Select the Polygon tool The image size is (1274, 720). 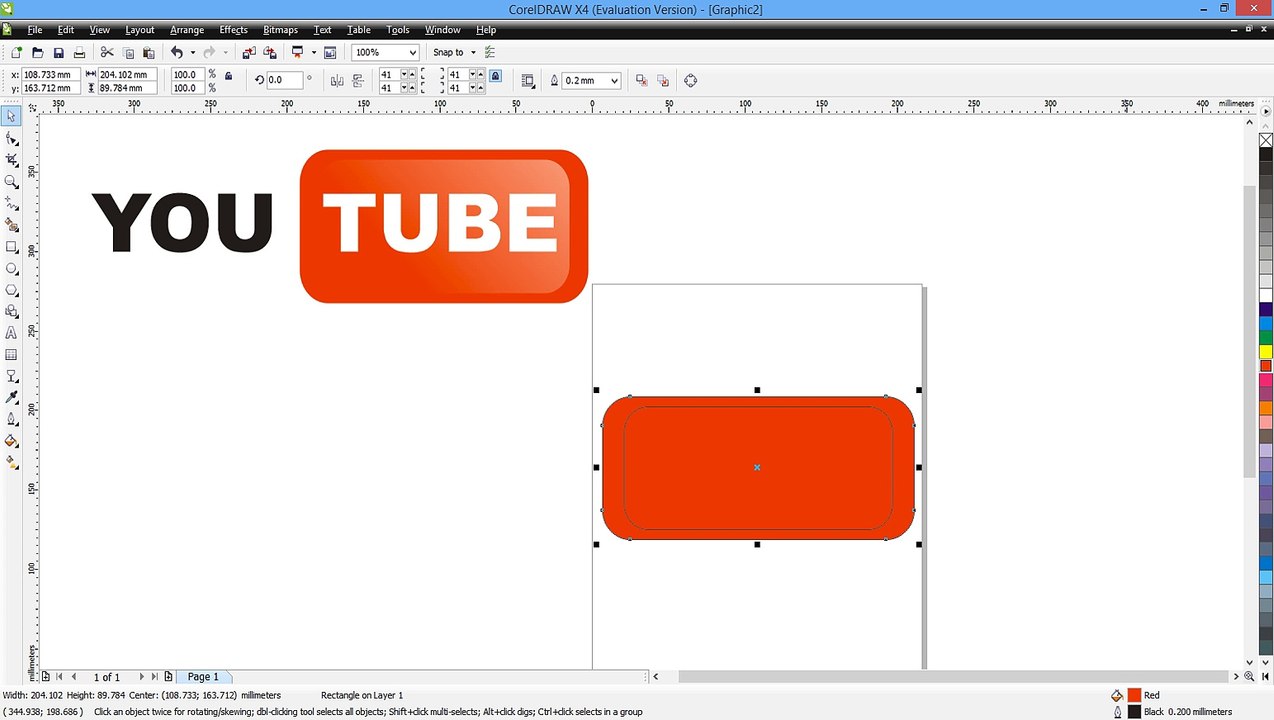[11, 290]
